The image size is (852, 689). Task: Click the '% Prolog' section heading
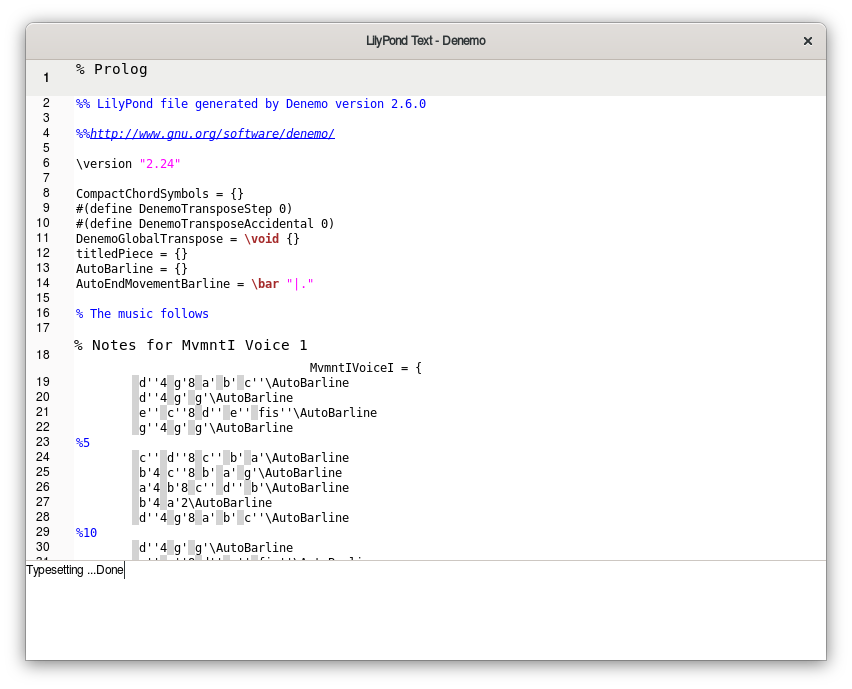click(x=112, y=70)
